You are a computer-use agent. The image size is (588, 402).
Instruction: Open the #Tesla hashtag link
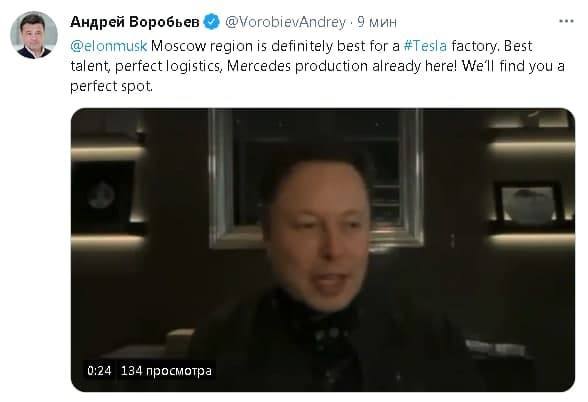tap(425, 46)
